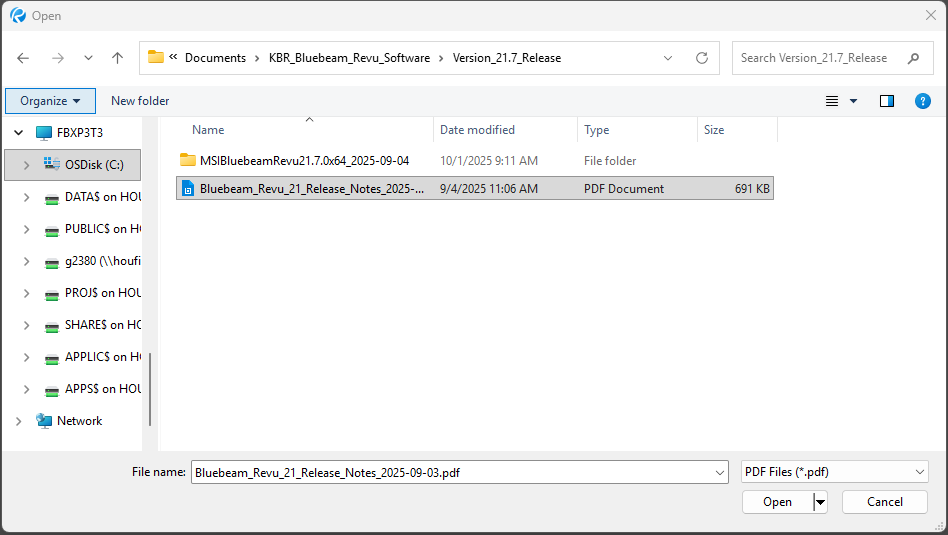Click the File name input field
This screenshot has height=535, width=948.
[x=453, y=472]
